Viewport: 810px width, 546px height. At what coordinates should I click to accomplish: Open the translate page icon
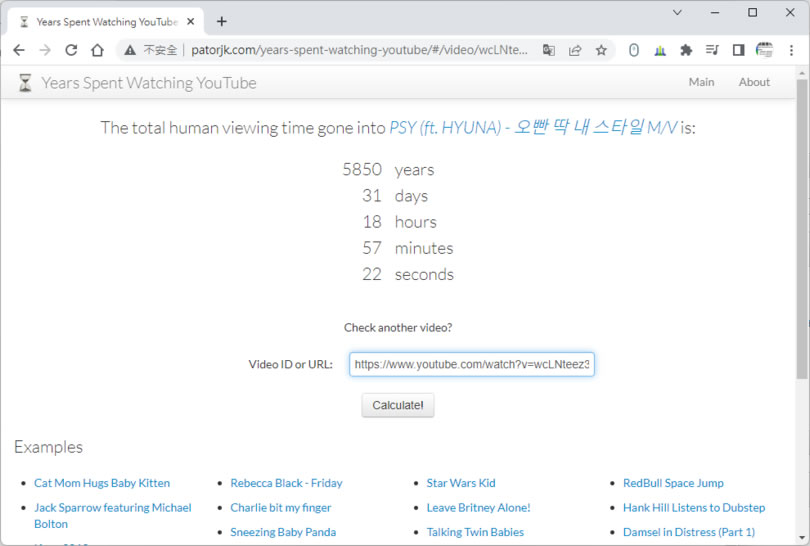pyautogui.click(x=549, y=50)
